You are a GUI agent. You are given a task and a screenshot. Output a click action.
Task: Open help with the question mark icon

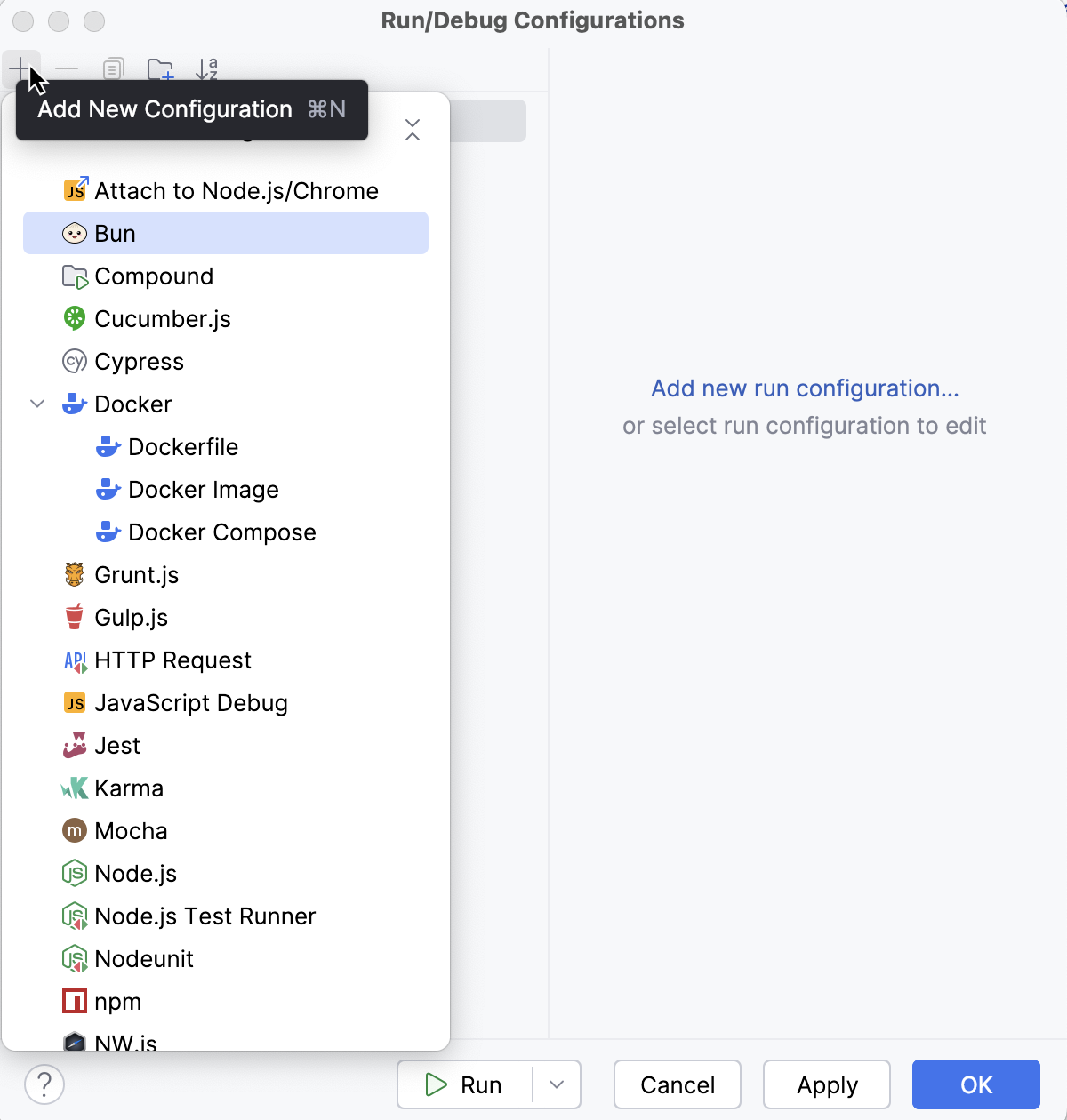pos(44,1084)
